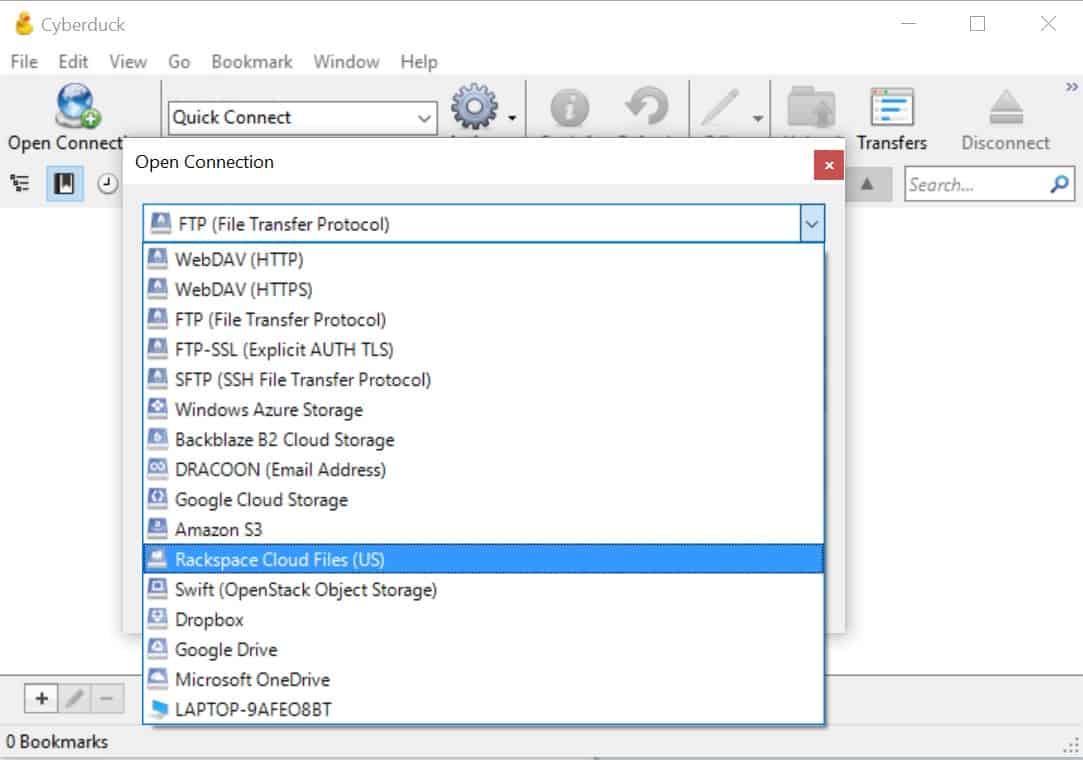Close the Open Connection dialog
Screen dimensions: 1083x760
tap(829, 164)
